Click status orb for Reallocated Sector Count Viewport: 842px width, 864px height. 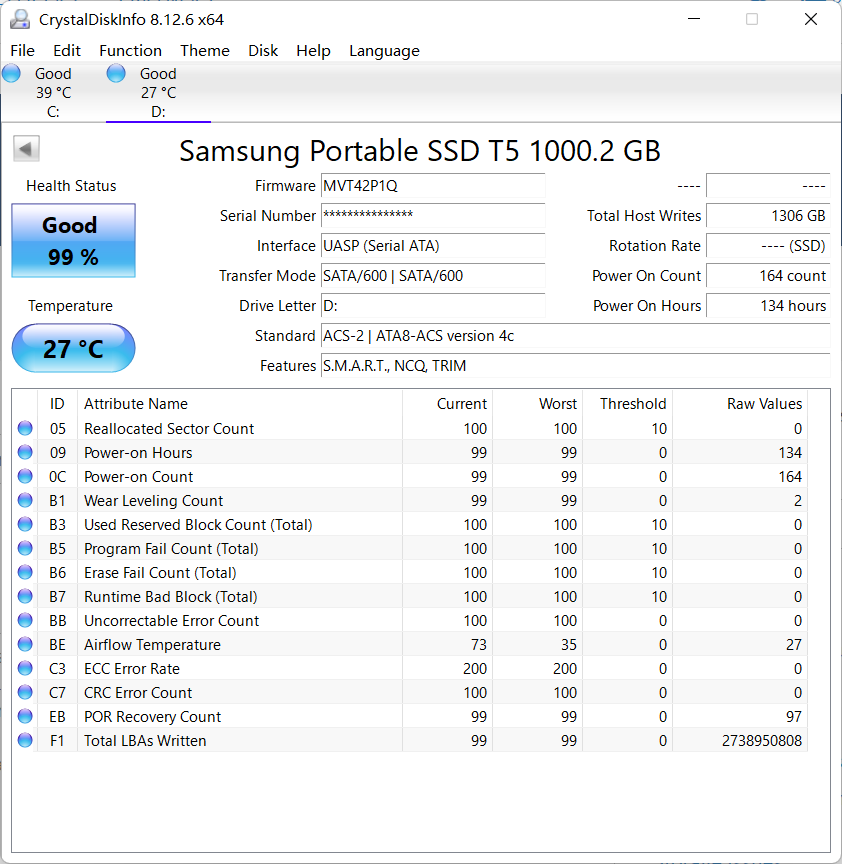point(25,429)
